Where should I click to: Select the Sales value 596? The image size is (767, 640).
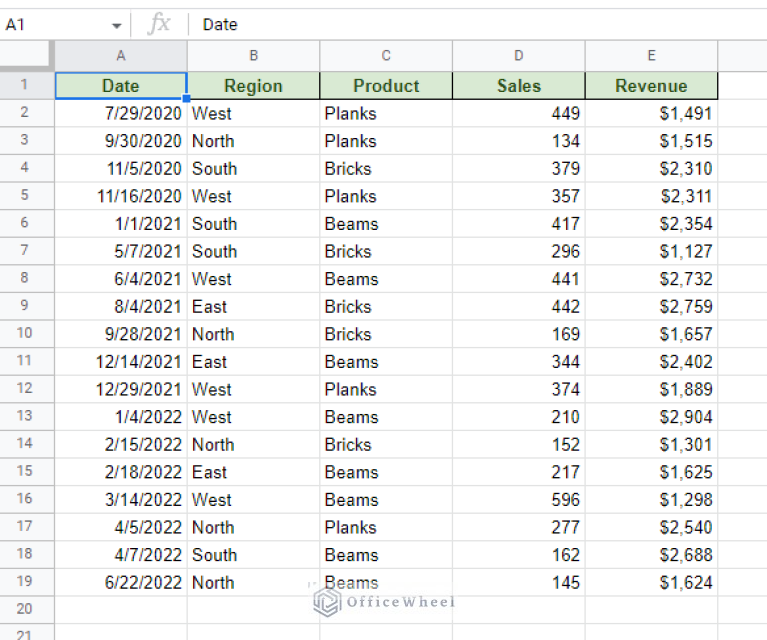[x=519, y=500]
